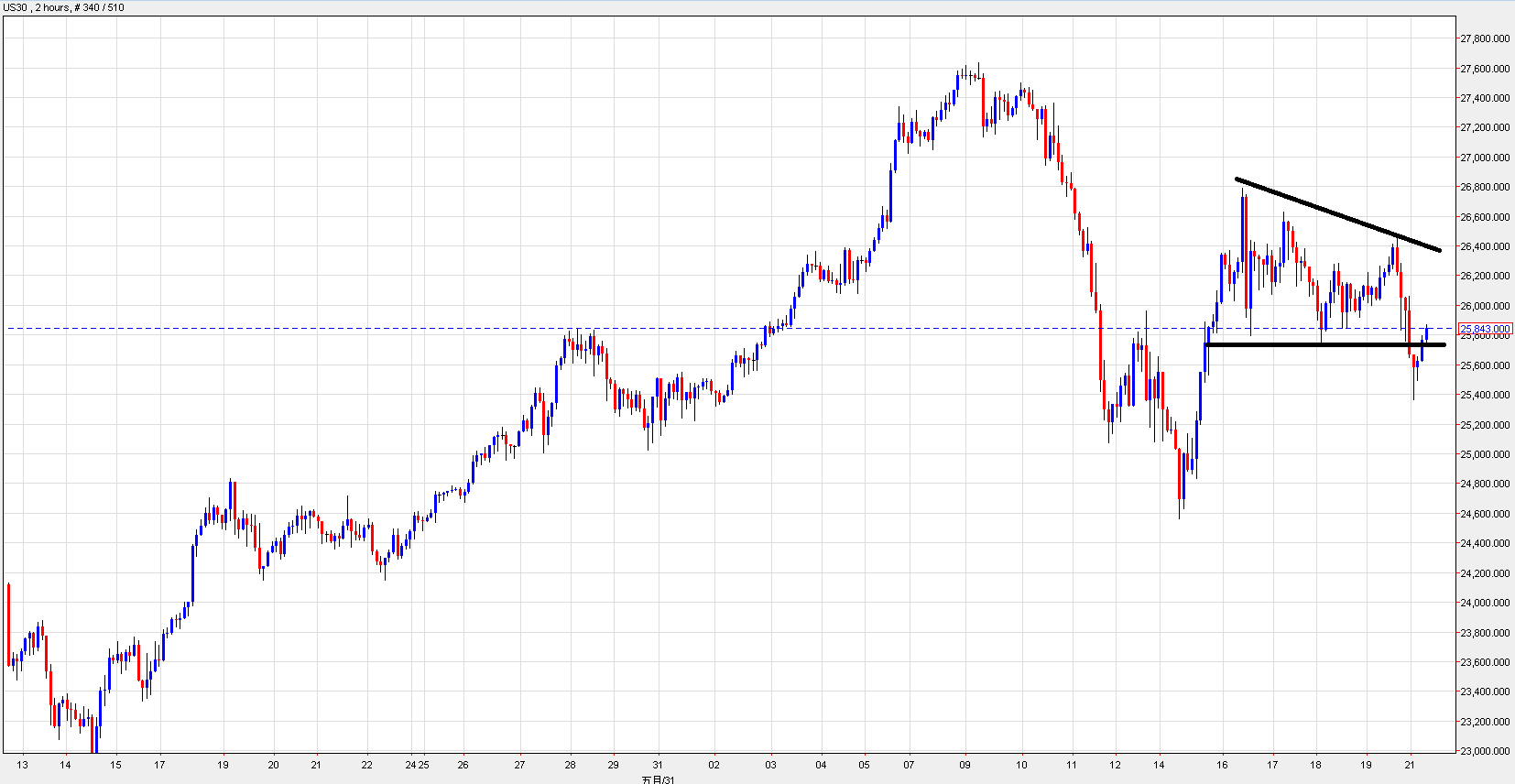Click the 24,400.000 price axis label
This screenshot has height=784, width=1515.
(1485, 543)
